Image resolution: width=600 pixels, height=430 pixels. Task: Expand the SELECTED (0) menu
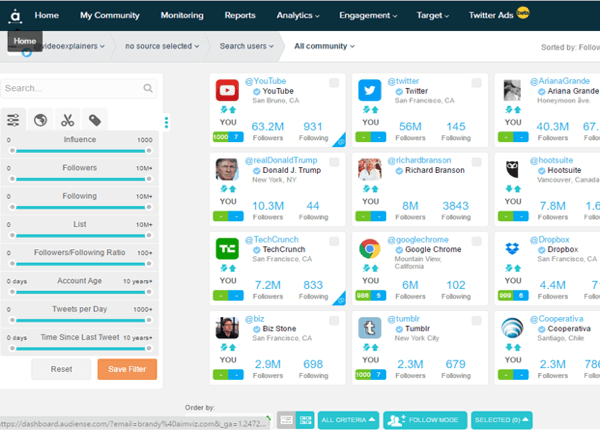tap(502, 420)
